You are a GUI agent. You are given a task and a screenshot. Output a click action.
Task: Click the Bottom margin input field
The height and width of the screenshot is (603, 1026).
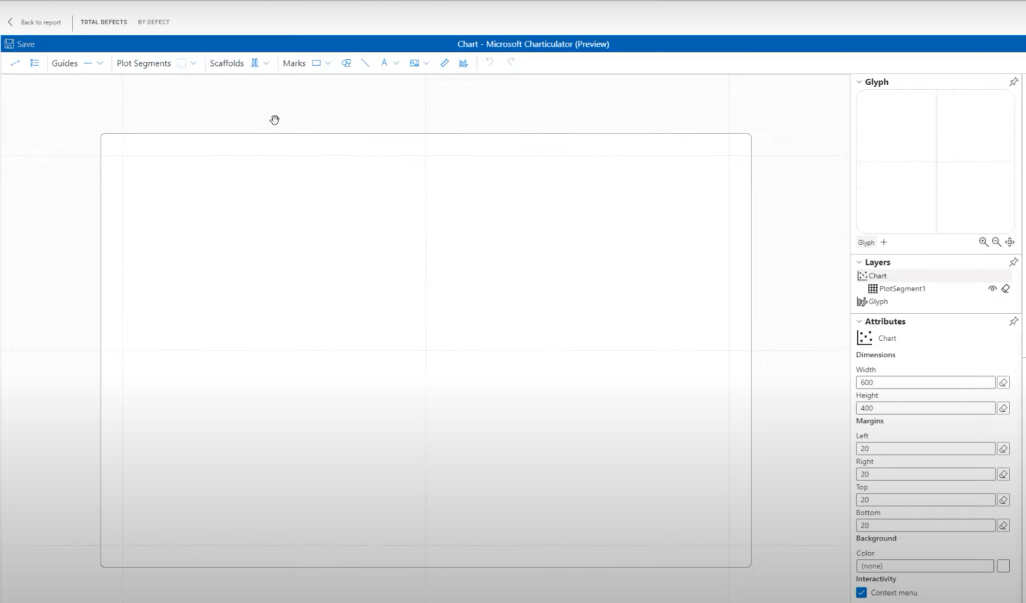point(925,525)
